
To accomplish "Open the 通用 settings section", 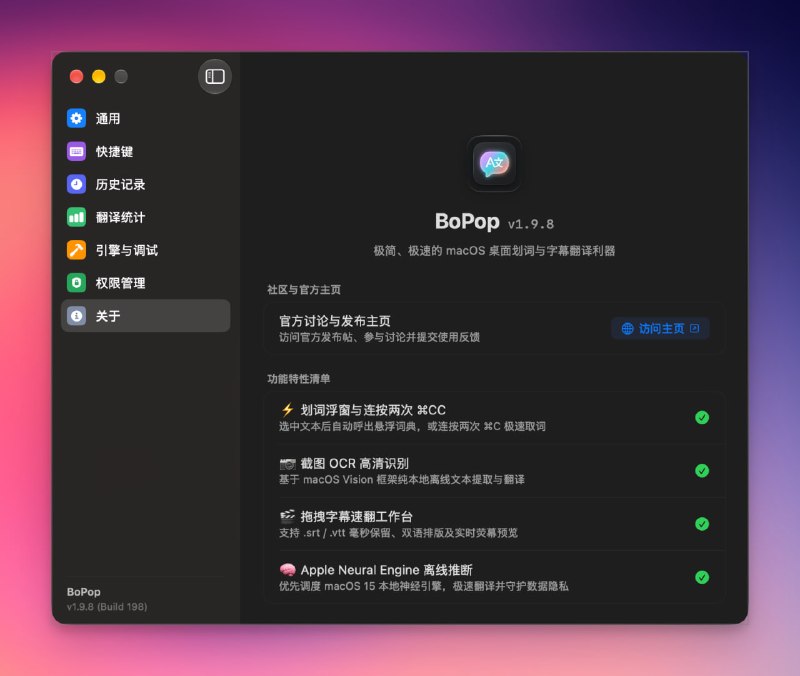I will 145,118.
